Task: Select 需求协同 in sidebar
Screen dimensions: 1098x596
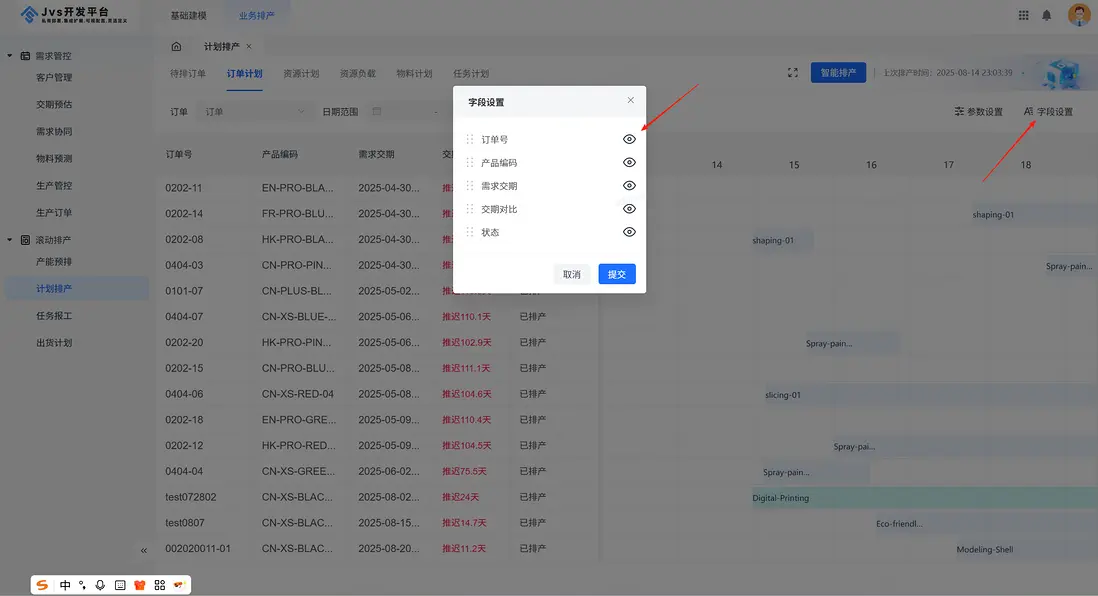Action: 54,132
